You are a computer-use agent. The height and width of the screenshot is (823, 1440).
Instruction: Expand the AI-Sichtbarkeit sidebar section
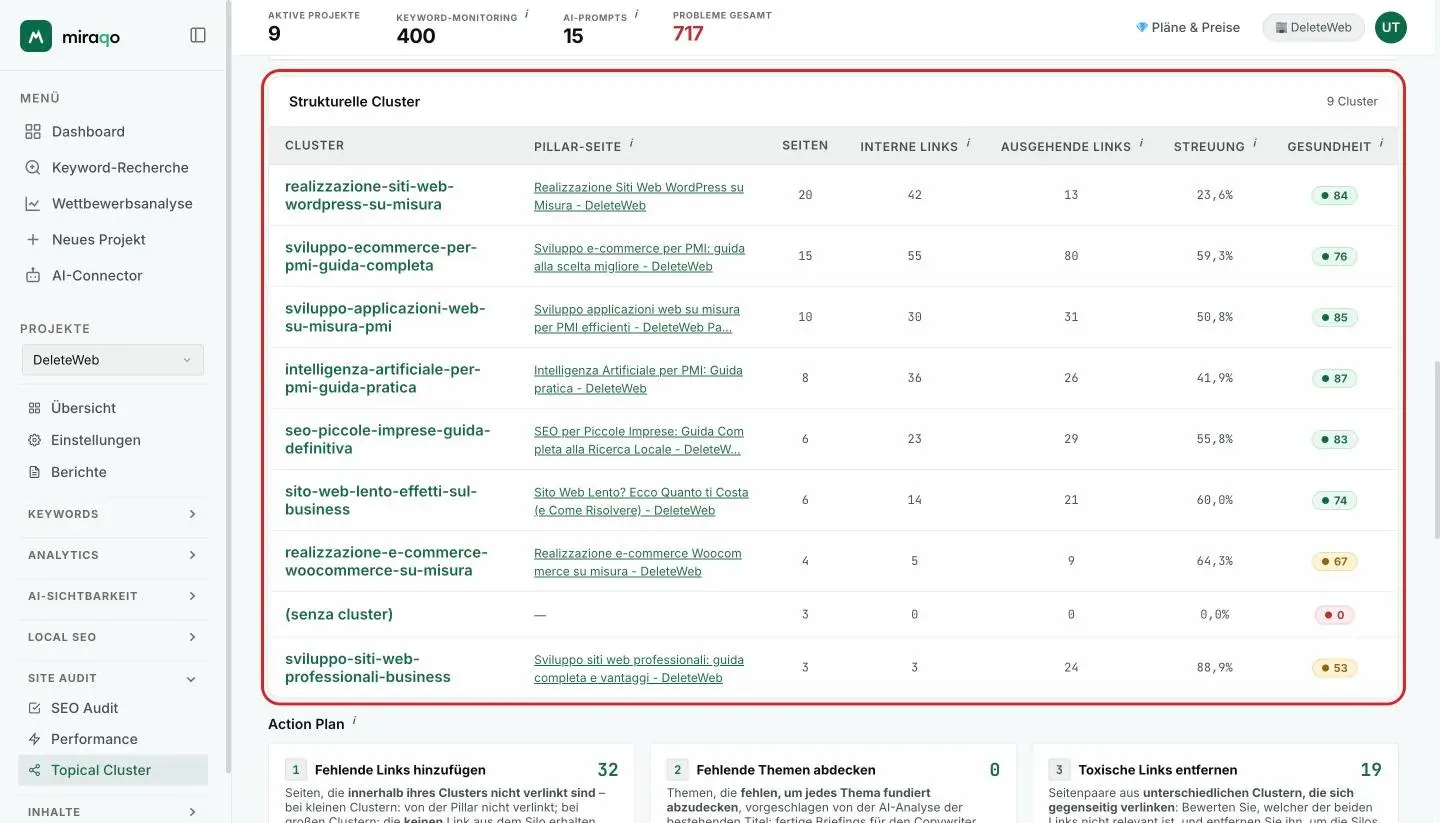pos(113,596)
